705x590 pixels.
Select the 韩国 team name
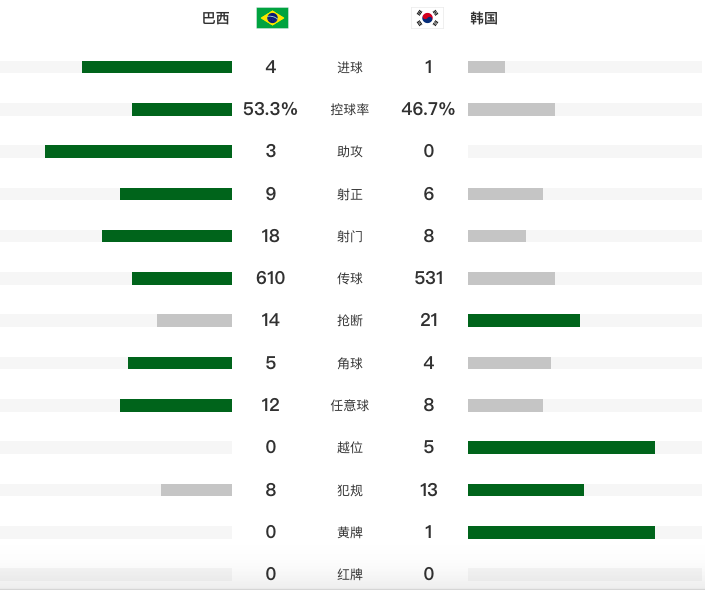[x=484, y=18]
